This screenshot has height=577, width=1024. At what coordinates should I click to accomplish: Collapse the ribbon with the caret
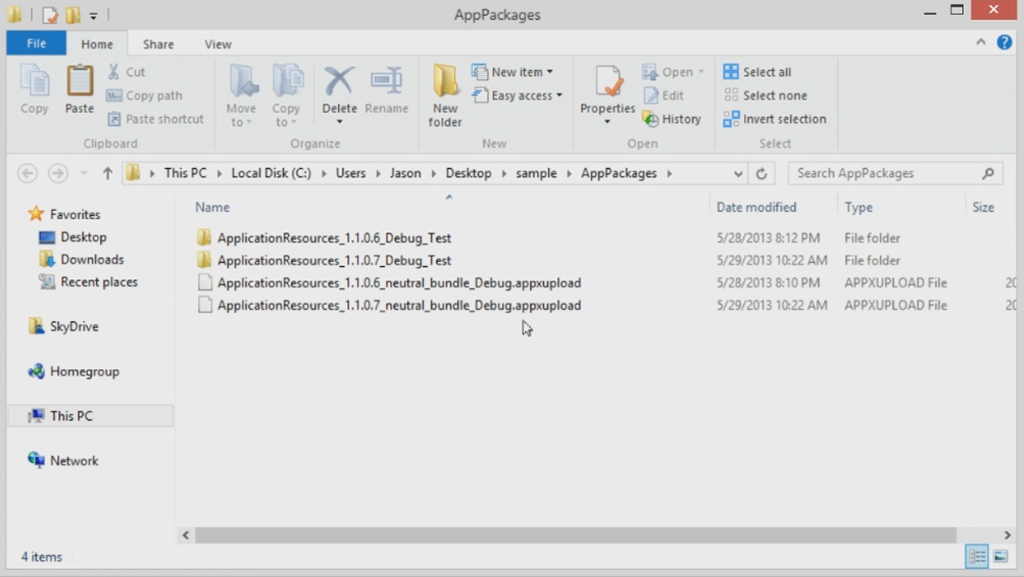pos(980,42)
